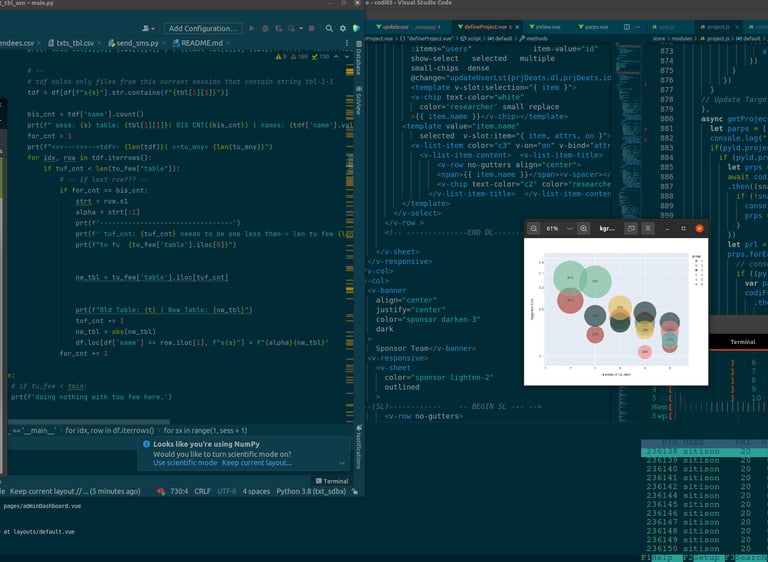Click the PyCharm Stop square icon
The width and height of the screenshot is (768, 562).
312,28
